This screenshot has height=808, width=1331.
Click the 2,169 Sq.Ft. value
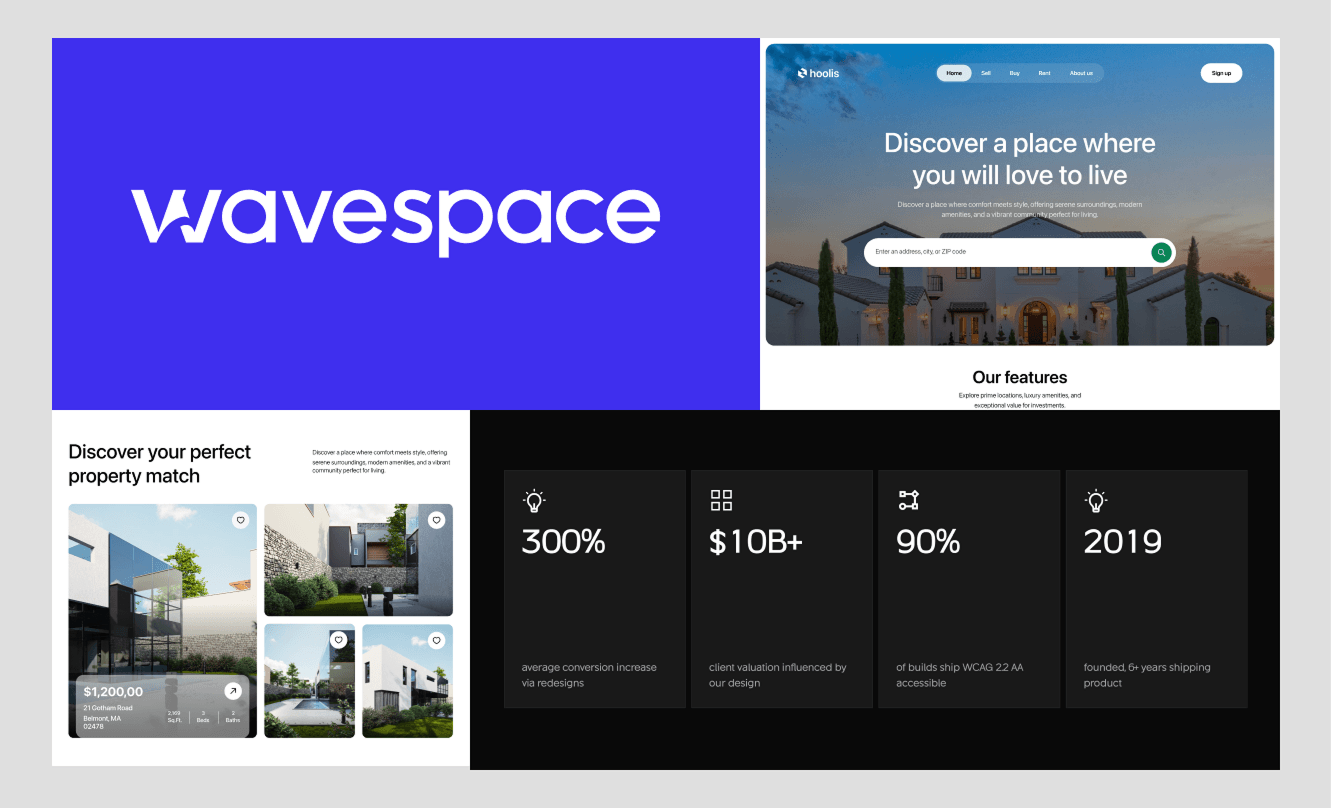pyautogui.click(x=174, y=717)
